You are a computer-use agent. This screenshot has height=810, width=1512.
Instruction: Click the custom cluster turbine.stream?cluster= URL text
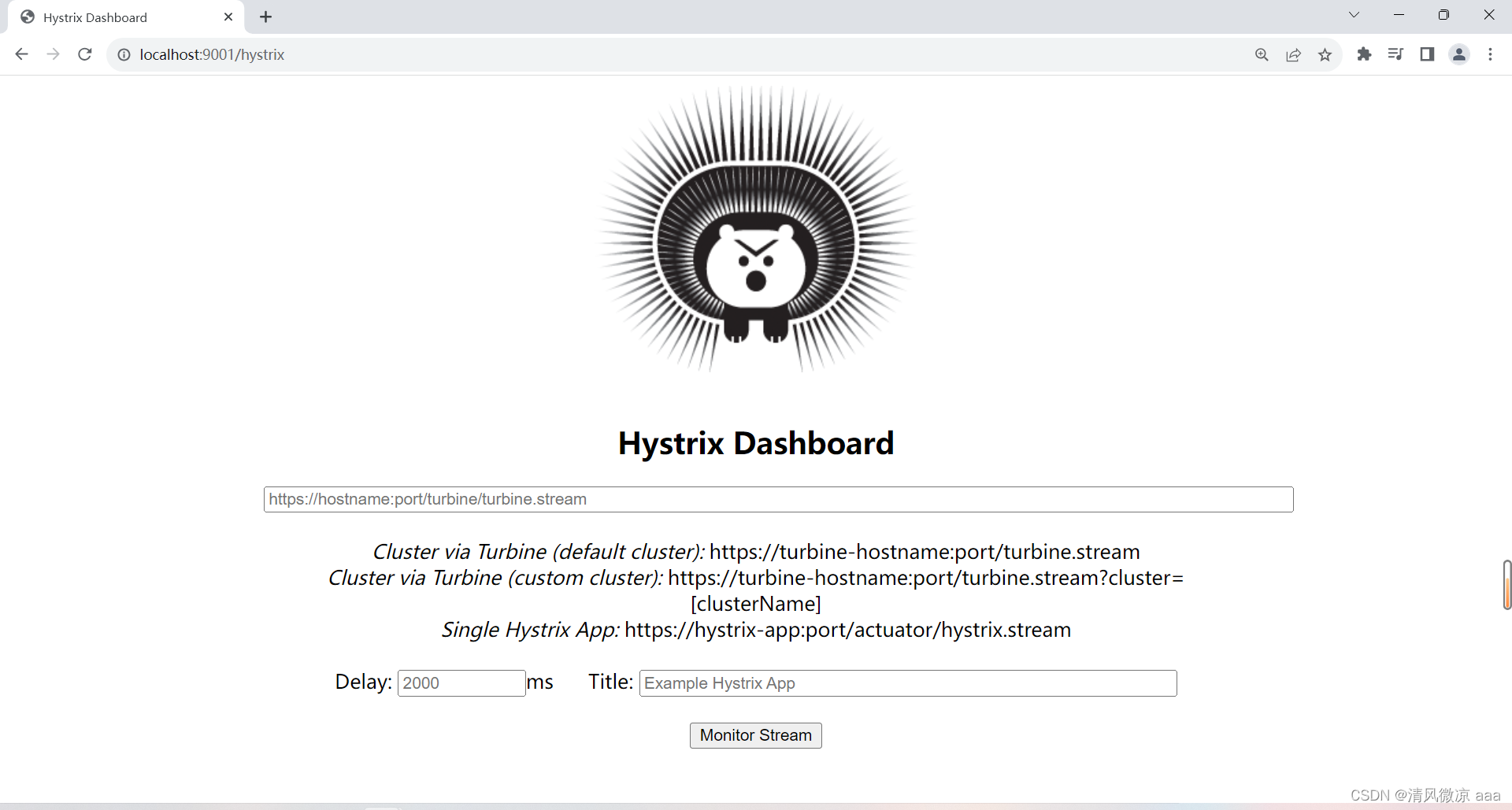pyautogui.click(x=925, y=578)
